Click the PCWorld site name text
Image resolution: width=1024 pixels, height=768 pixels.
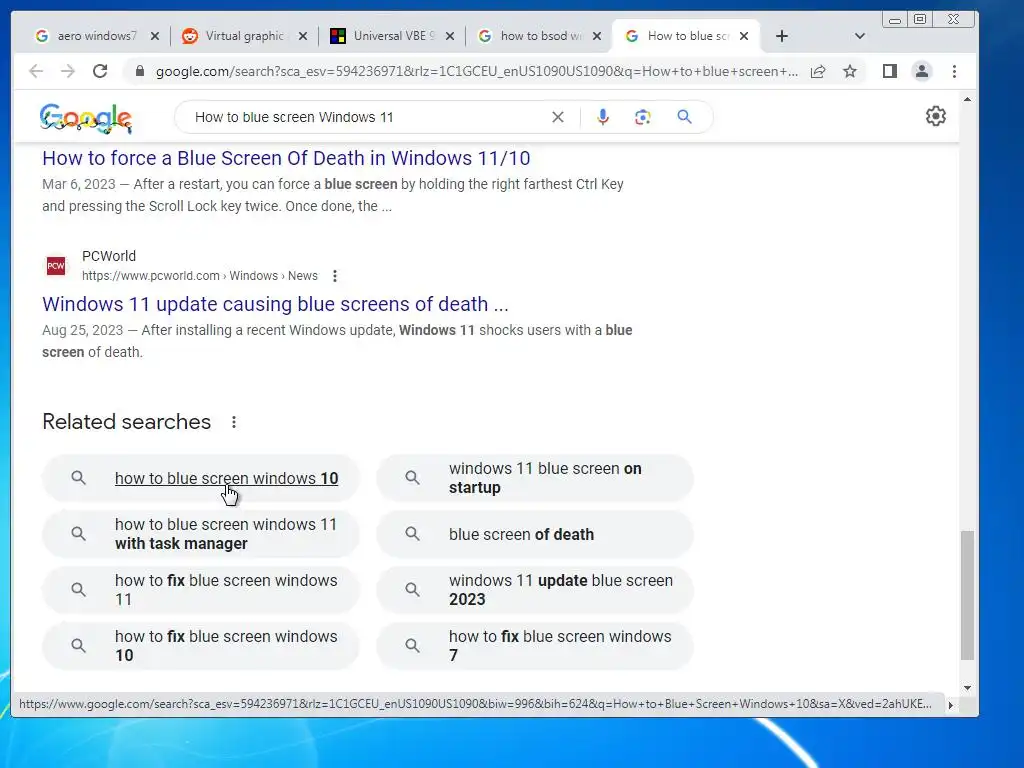click(x=109, y=256)
